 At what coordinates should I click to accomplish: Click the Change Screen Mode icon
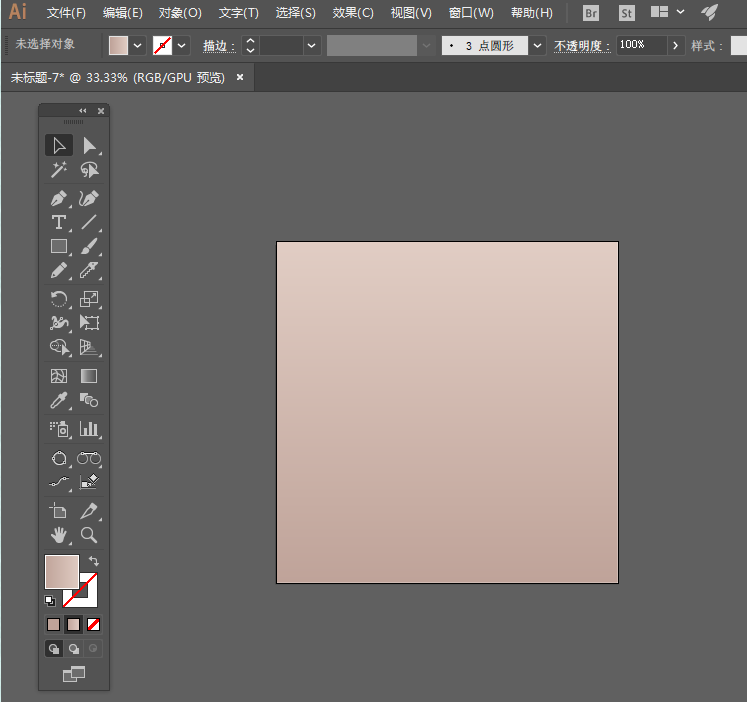74,674
